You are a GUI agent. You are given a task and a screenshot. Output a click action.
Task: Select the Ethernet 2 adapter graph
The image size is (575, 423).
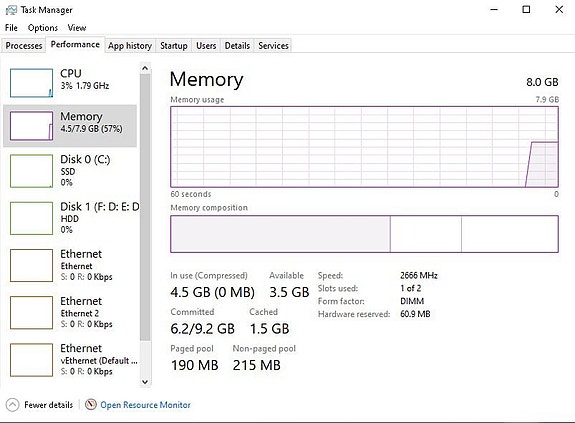point(31,313)
